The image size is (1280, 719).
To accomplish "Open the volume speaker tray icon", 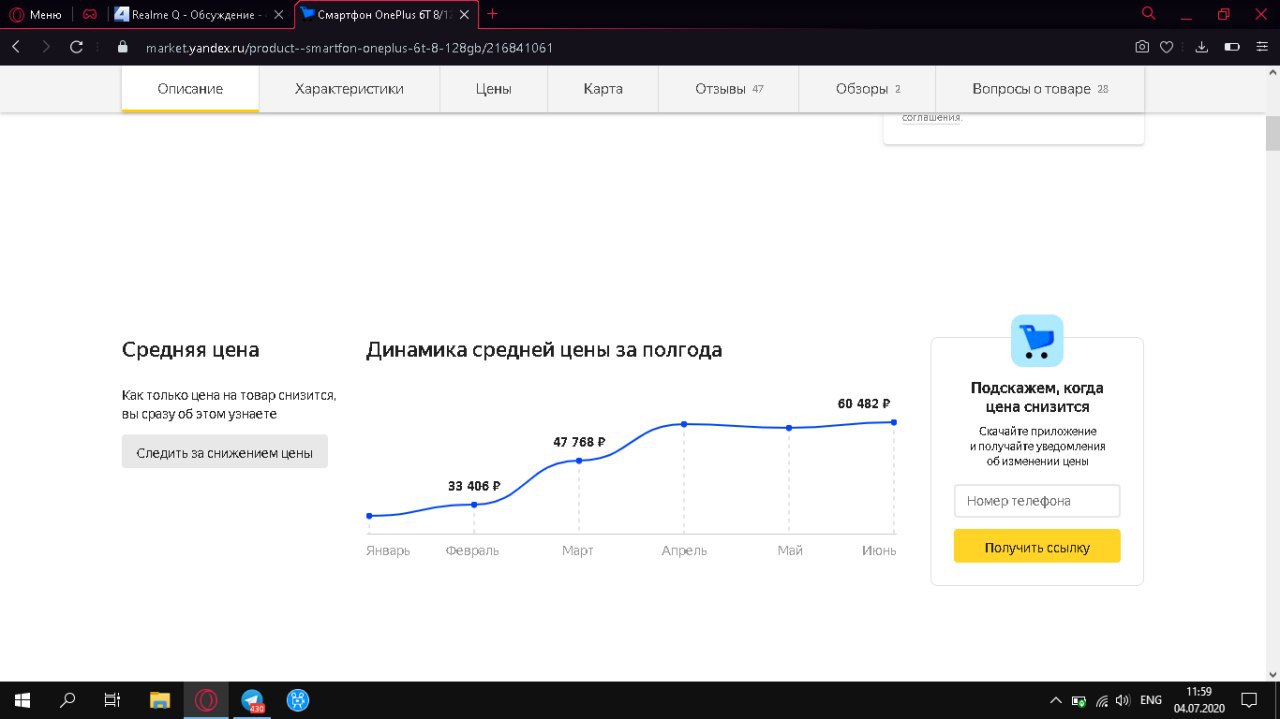I will coord(1123,700).
